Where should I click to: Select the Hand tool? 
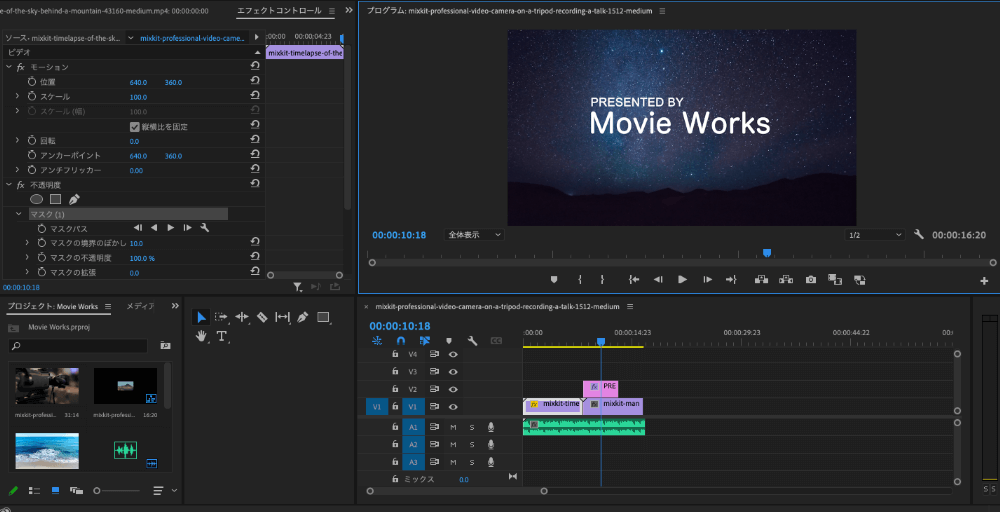[x=201, y=336]
